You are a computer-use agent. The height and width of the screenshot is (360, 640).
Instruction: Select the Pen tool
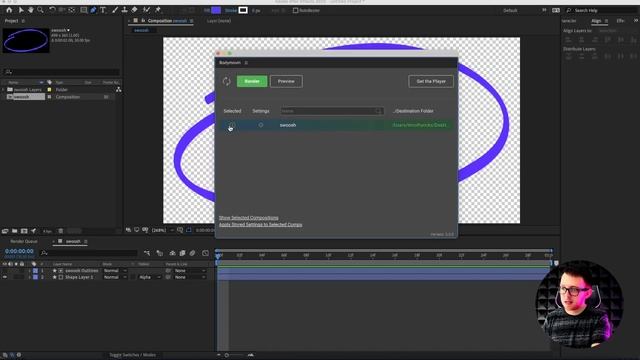pos(93,10)
